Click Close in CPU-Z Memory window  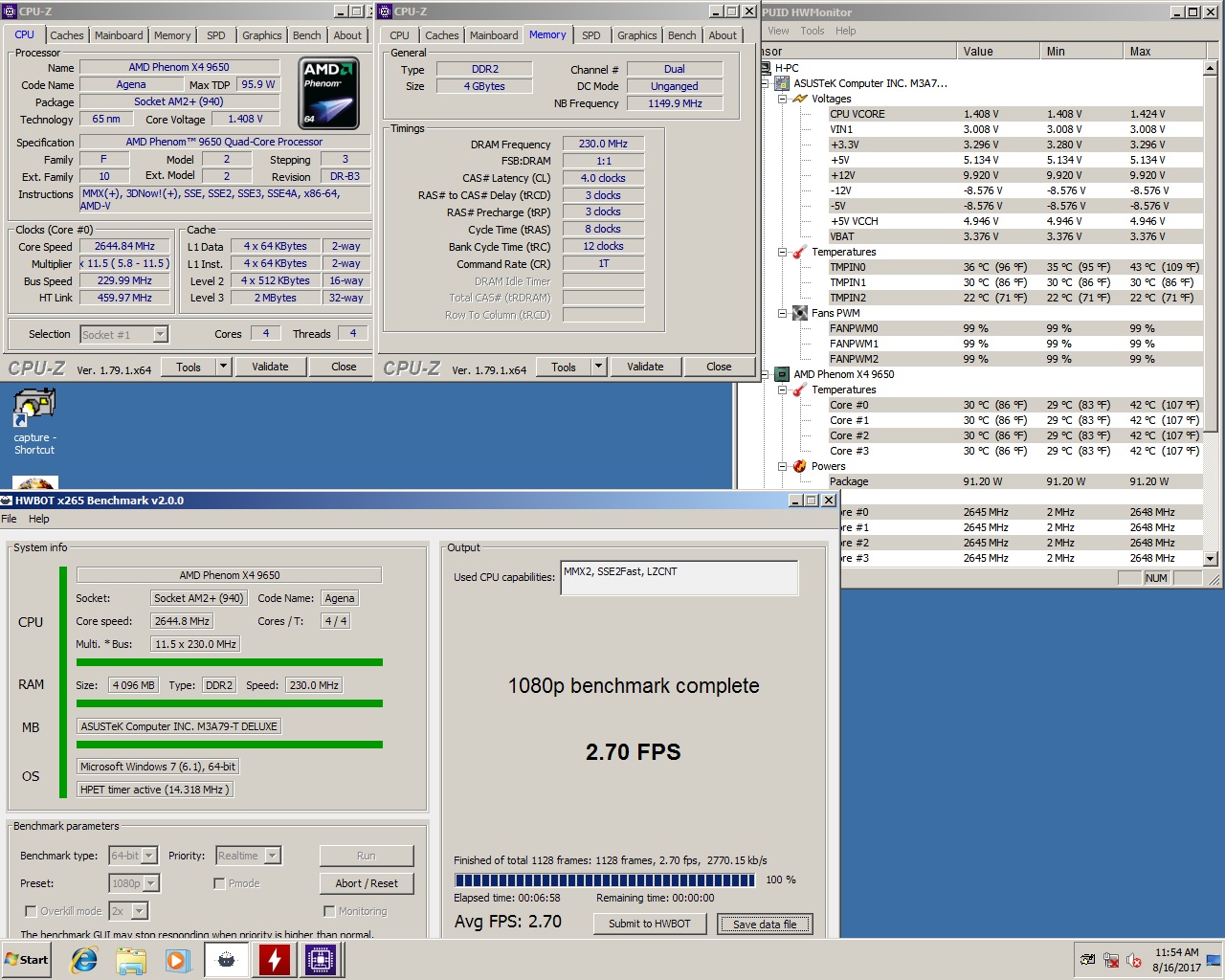719,367
